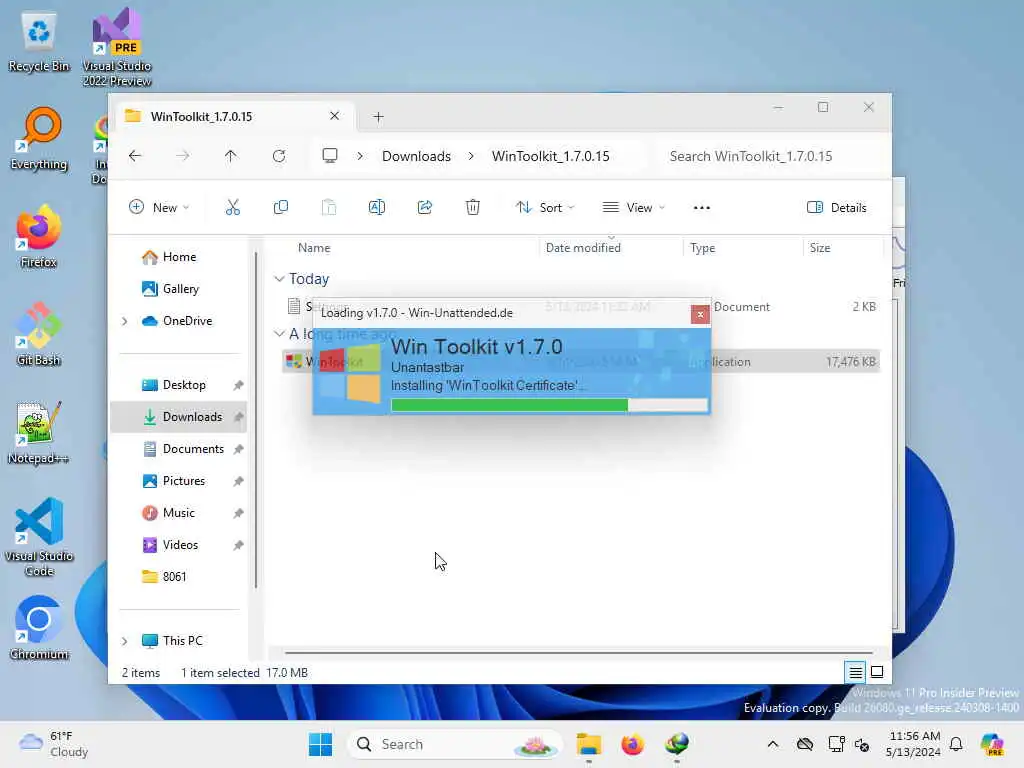Click chevron after Downloads in address bar

(471, 156)
